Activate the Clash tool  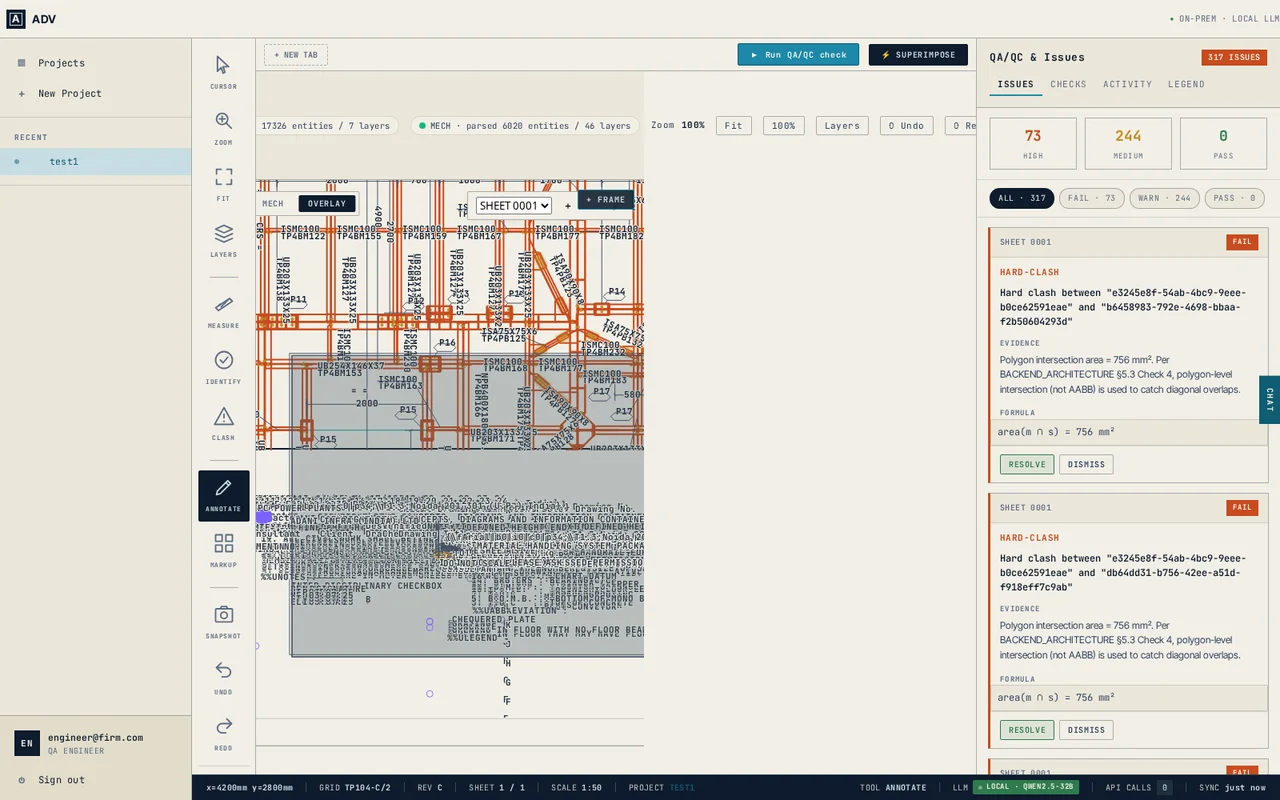(223, 423)
